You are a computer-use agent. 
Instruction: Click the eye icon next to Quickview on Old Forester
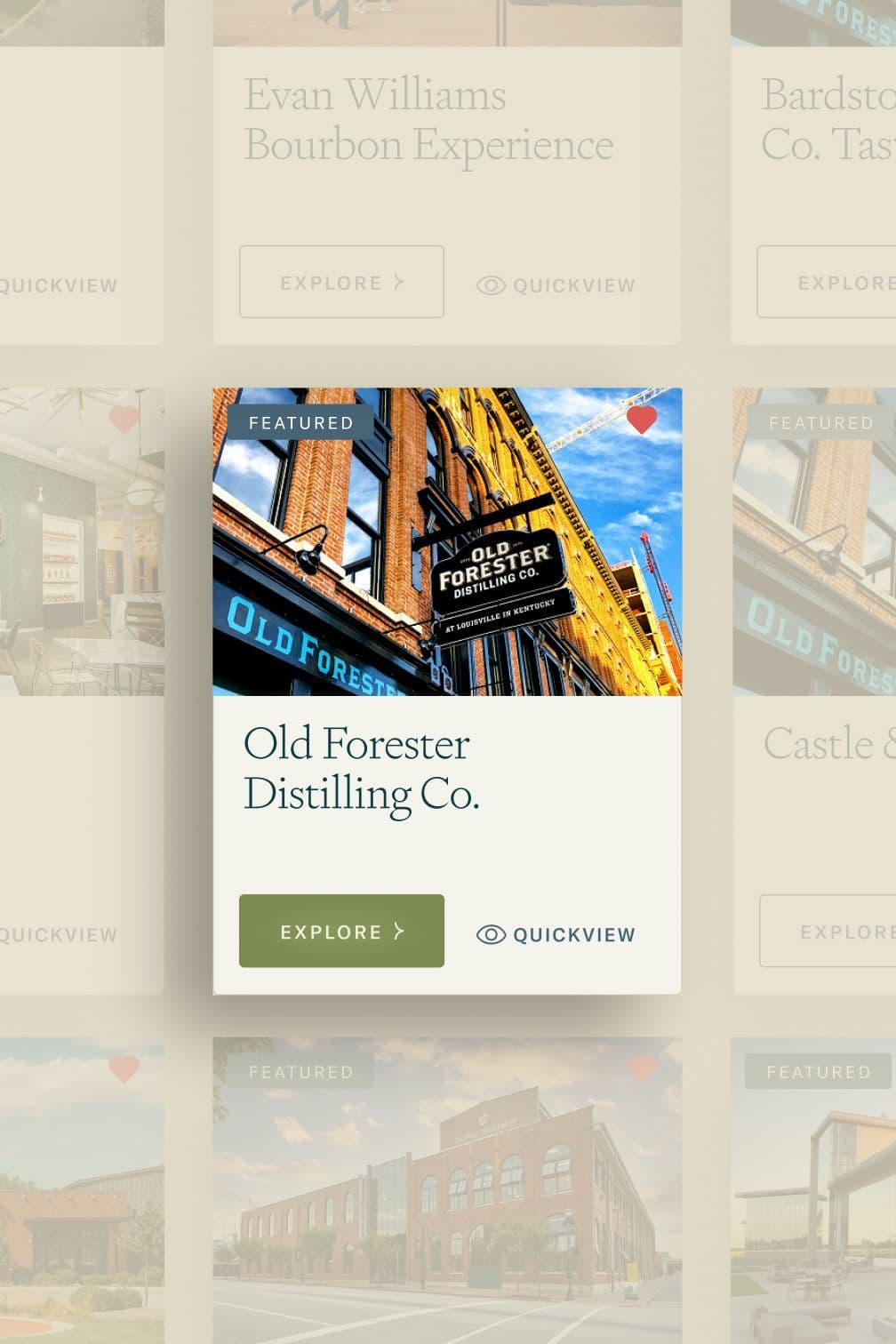491,934
